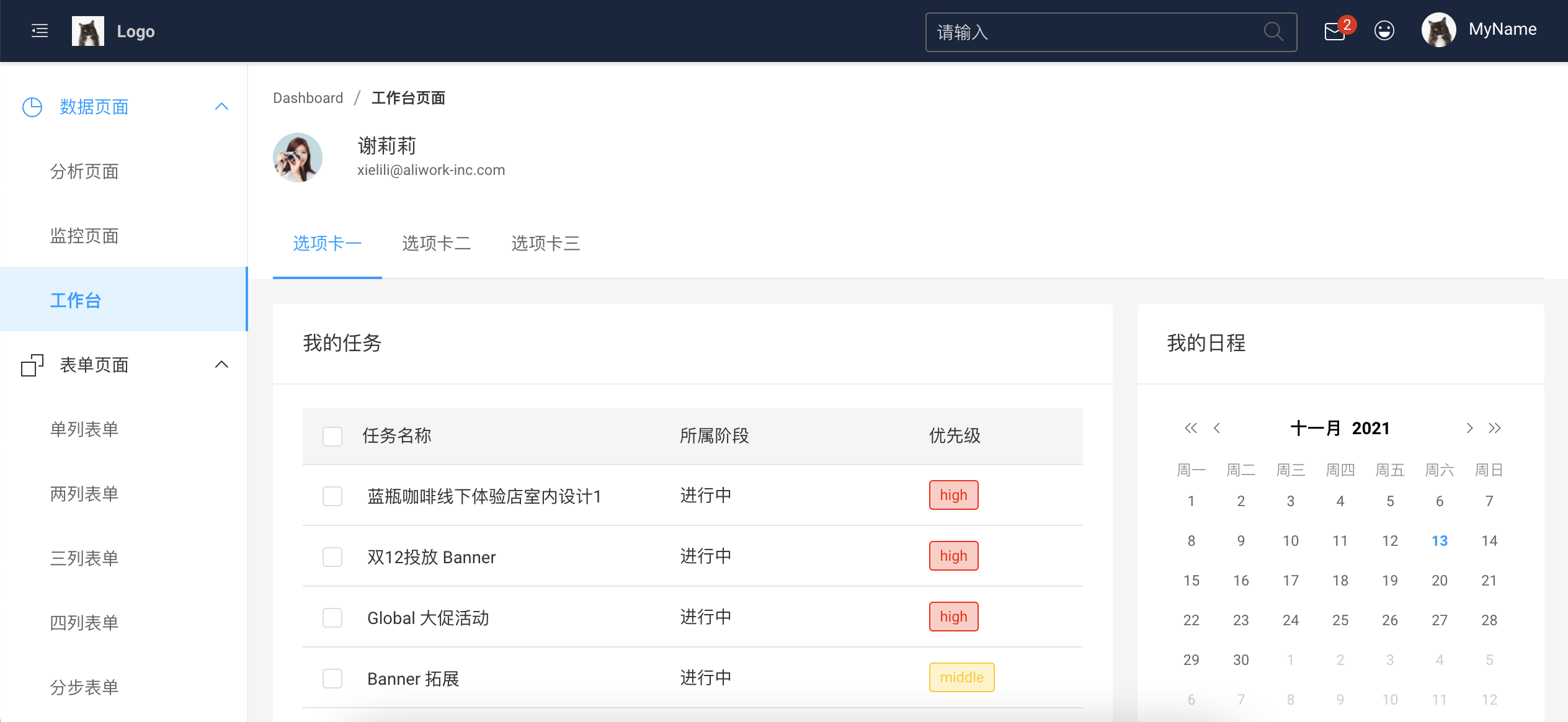Viewport: 1568px width, 722px height.
Task: Open the mail notifications icon
Action: tap(1334, 31)
